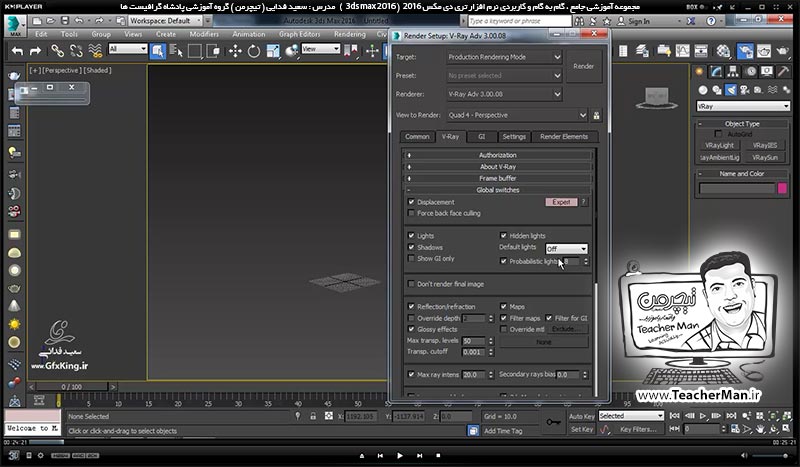Open the Curve Editor from toolbar
Image resolution: width=800 pixels, height=467 pixels.
[x=682, y=51]
